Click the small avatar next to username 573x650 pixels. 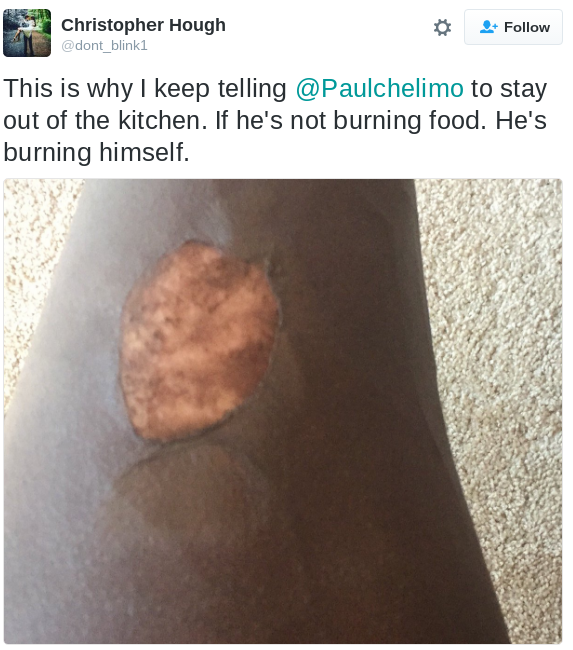click(27, 33)
